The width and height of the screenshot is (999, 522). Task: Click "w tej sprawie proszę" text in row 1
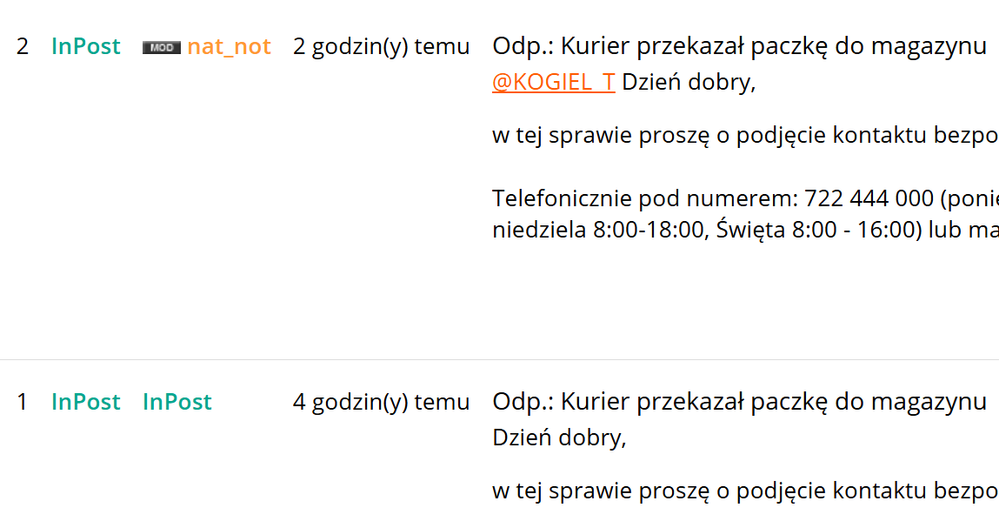click(x=601, y=491)
